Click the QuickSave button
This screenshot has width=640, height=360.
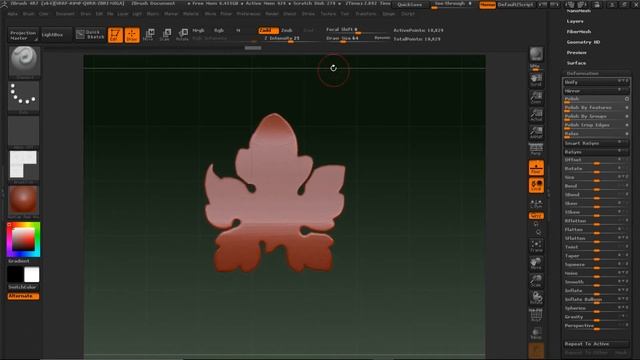pyautogui.click(x=409, y=5)
